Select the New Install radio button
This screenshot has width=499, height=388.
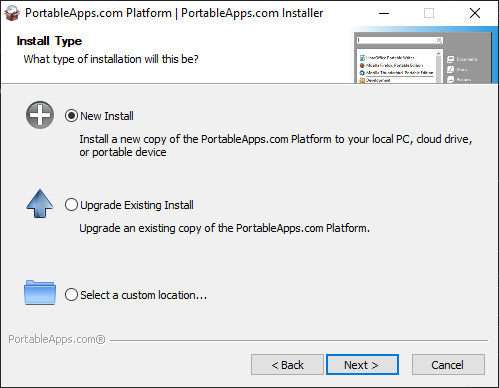71,116
